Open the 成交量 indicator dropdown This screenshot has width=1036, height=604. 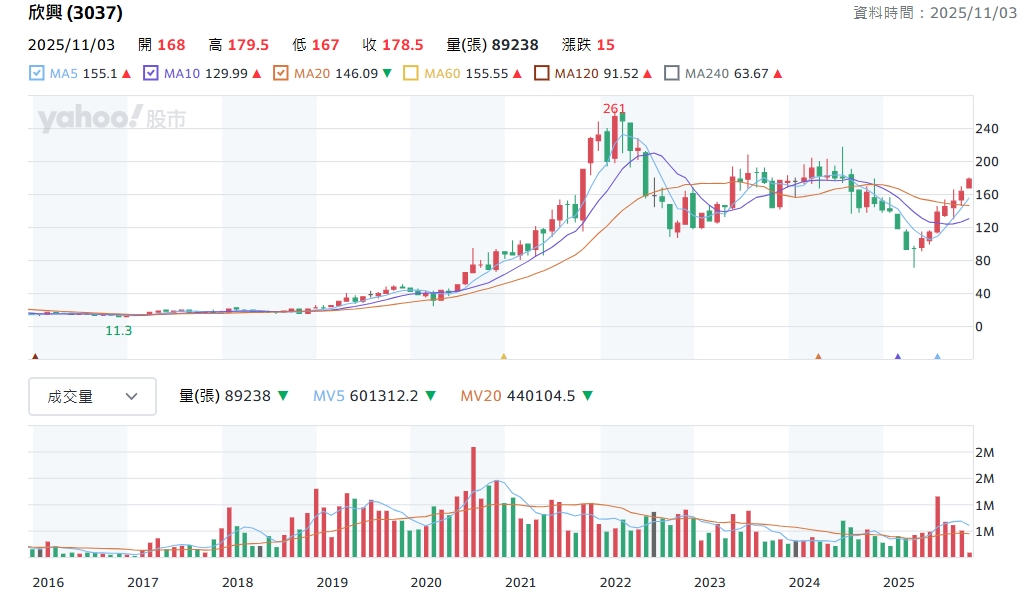(92, 396)
